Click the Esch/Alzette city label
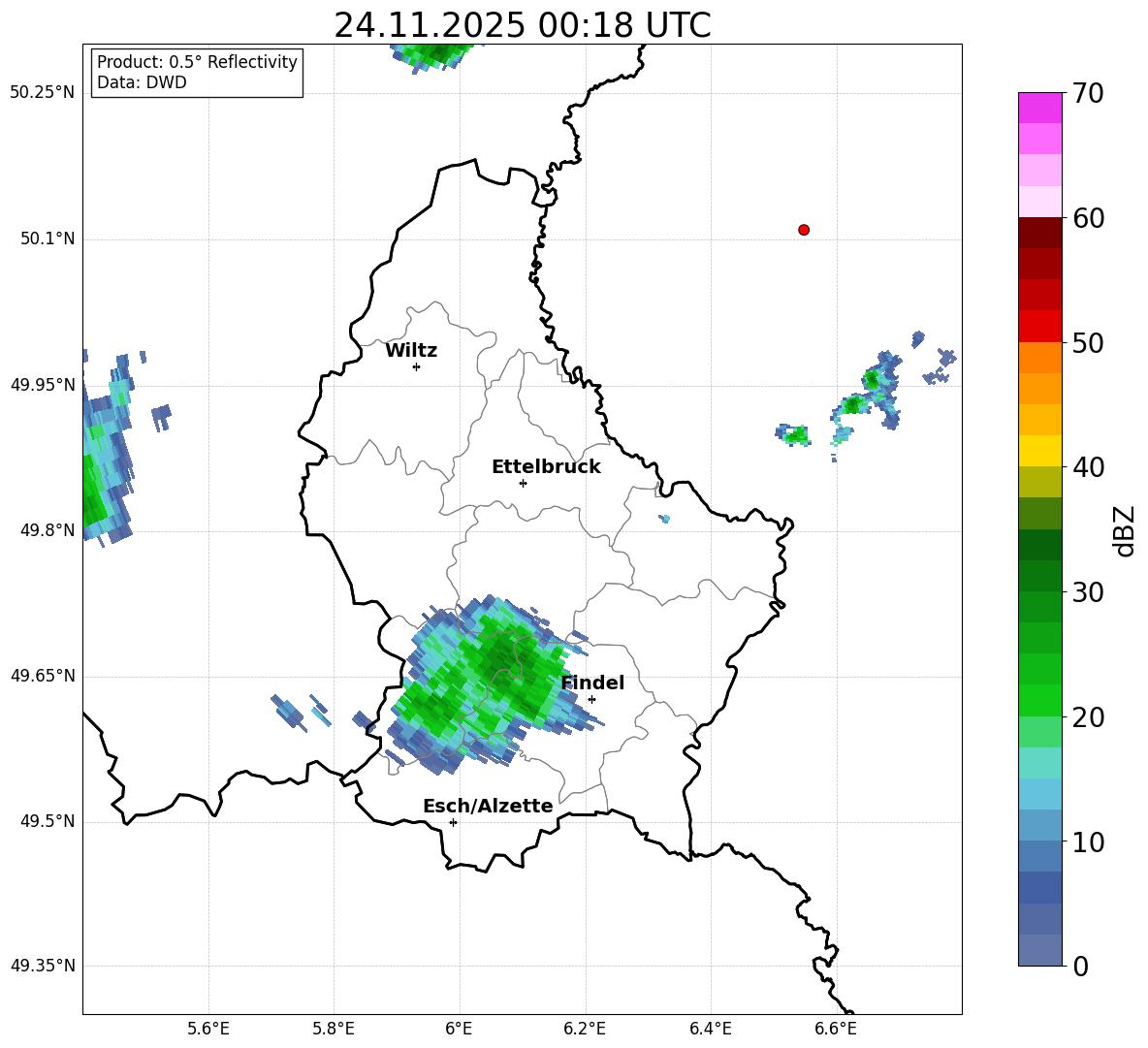1148x1048 pixels. click(488, 806)
